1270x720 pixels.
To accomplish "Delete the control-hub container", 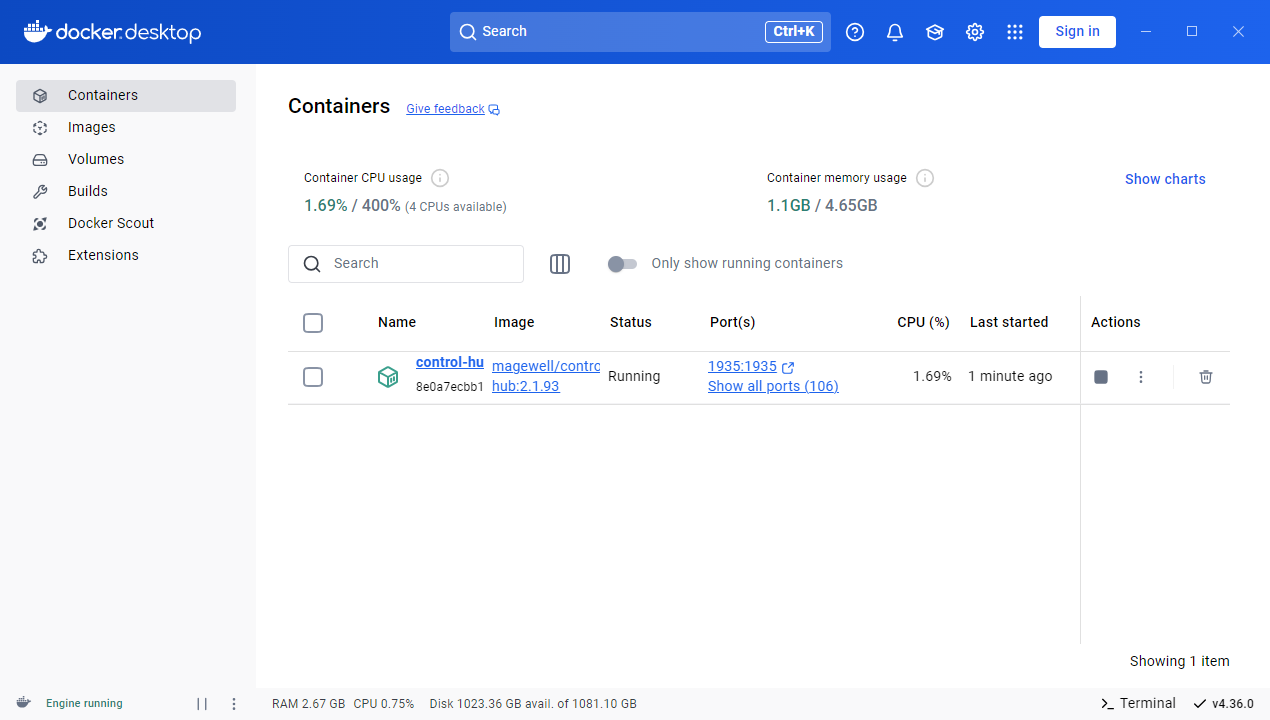I will tap(1206, 377).
